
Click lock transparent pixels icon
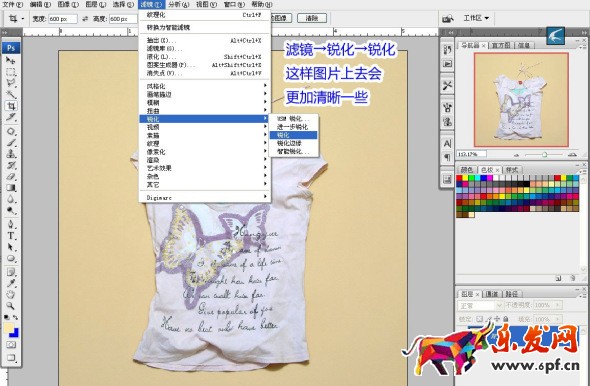coord(479,319)
